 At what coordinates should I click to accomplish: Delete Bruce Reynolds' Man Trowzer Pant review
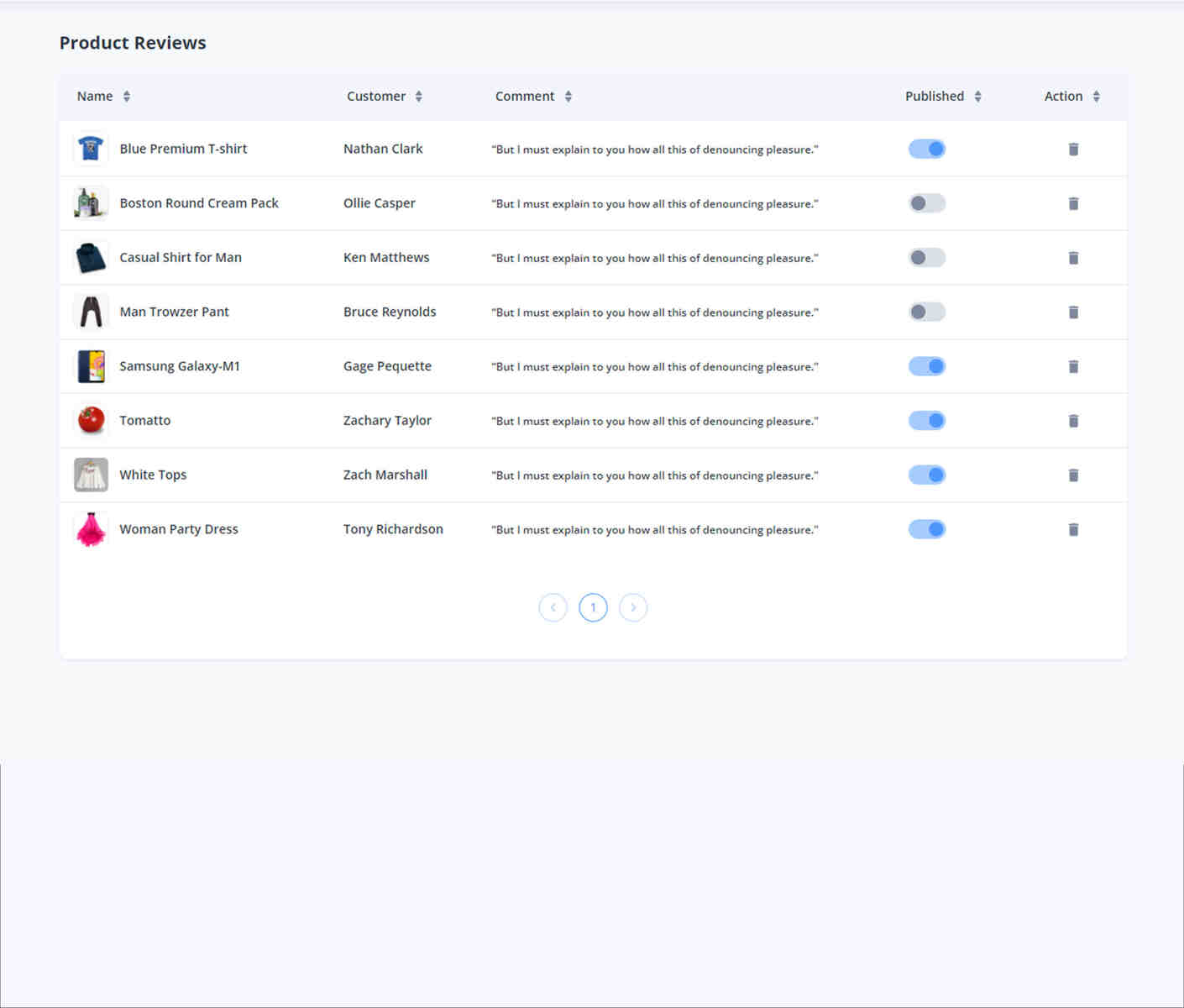pos(1073,312)
